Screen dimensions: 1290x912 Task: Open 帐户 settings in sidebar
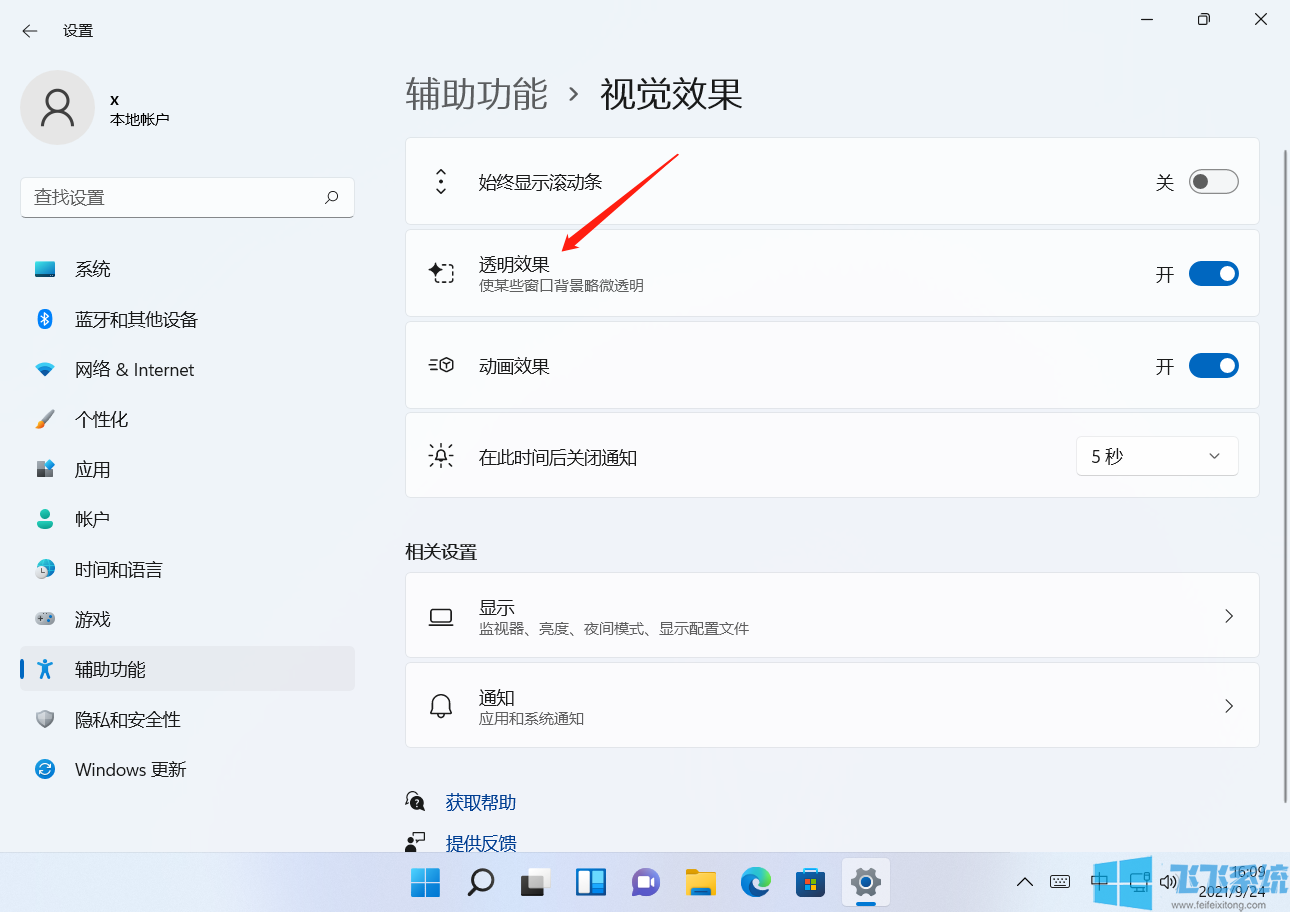click(x=93, y=518)
